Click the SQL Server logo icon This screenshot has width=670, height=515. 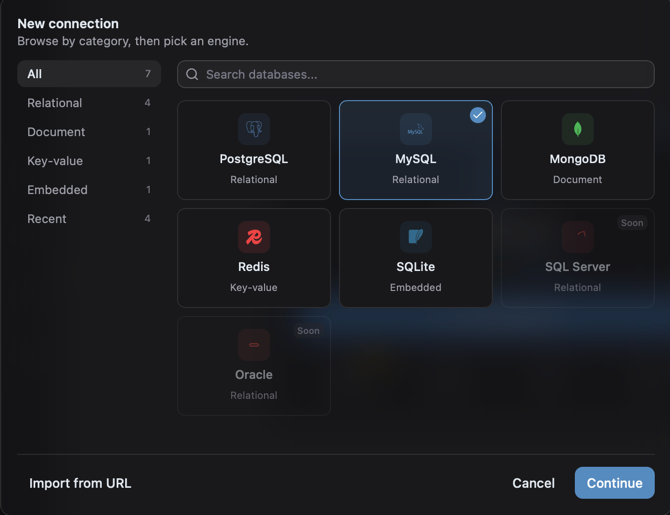(x=578, y=237)
